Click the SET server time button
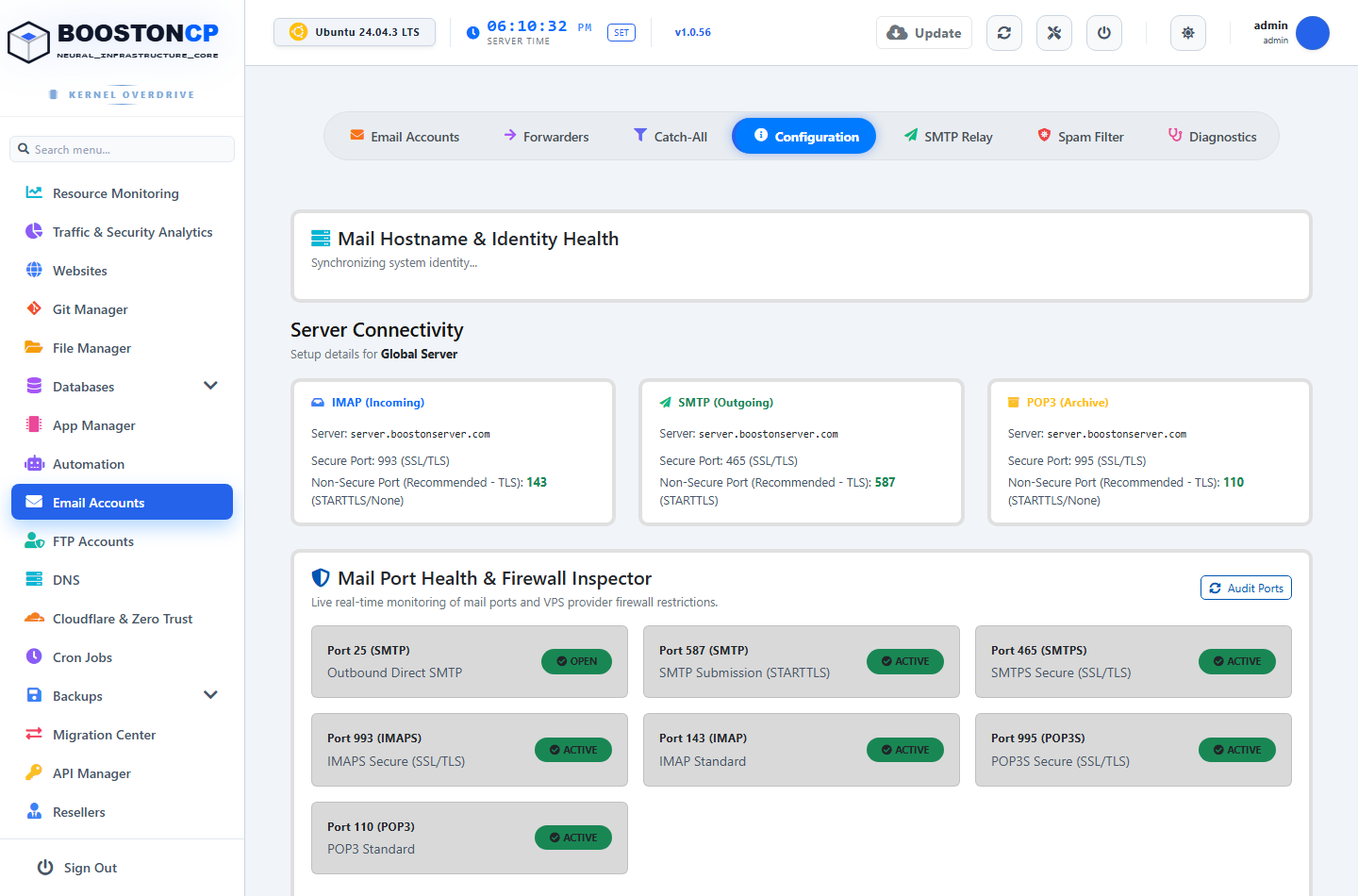 (x=621, y=33)
